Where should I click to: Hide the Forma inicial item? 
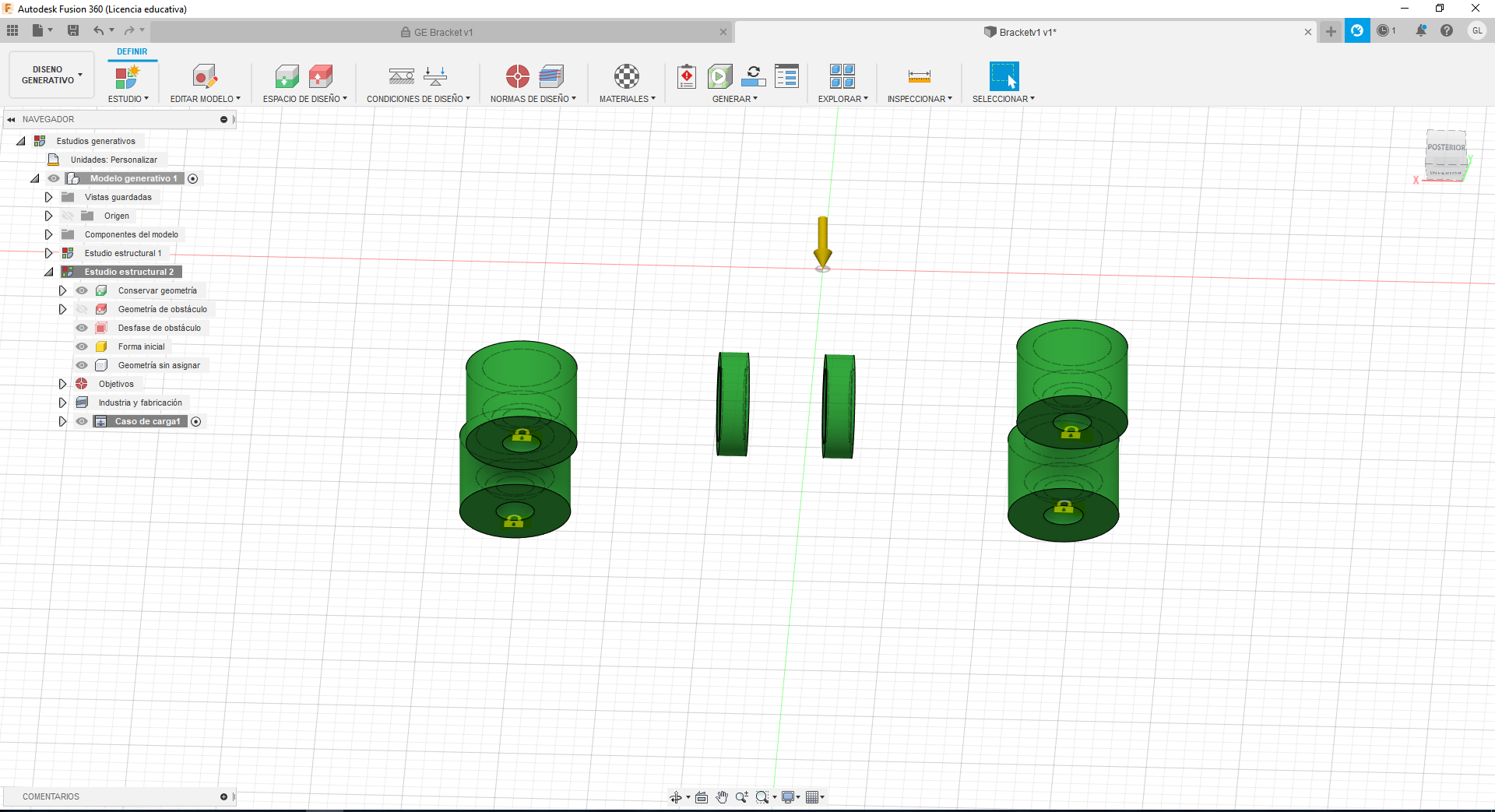(82, 346)
